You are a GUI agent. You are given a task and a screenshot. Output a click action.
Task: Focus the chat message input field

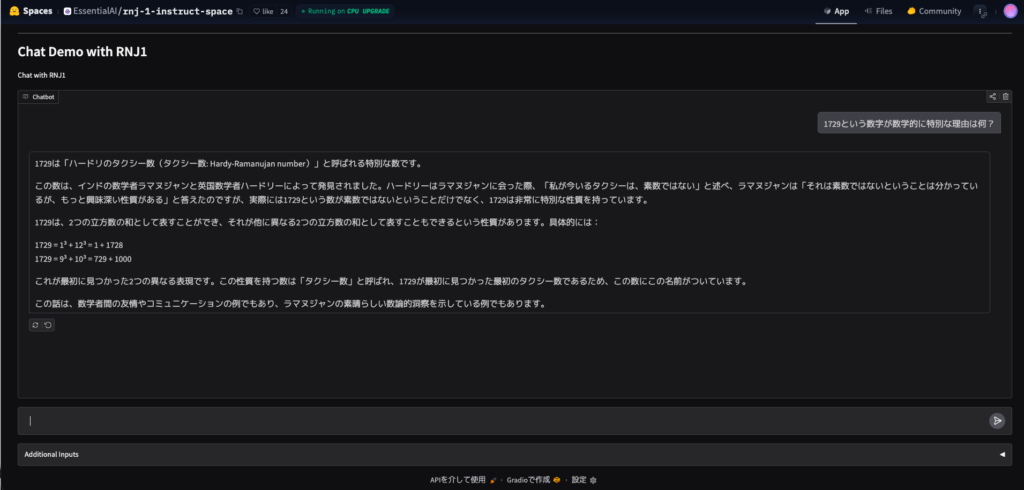coord(500,421)
